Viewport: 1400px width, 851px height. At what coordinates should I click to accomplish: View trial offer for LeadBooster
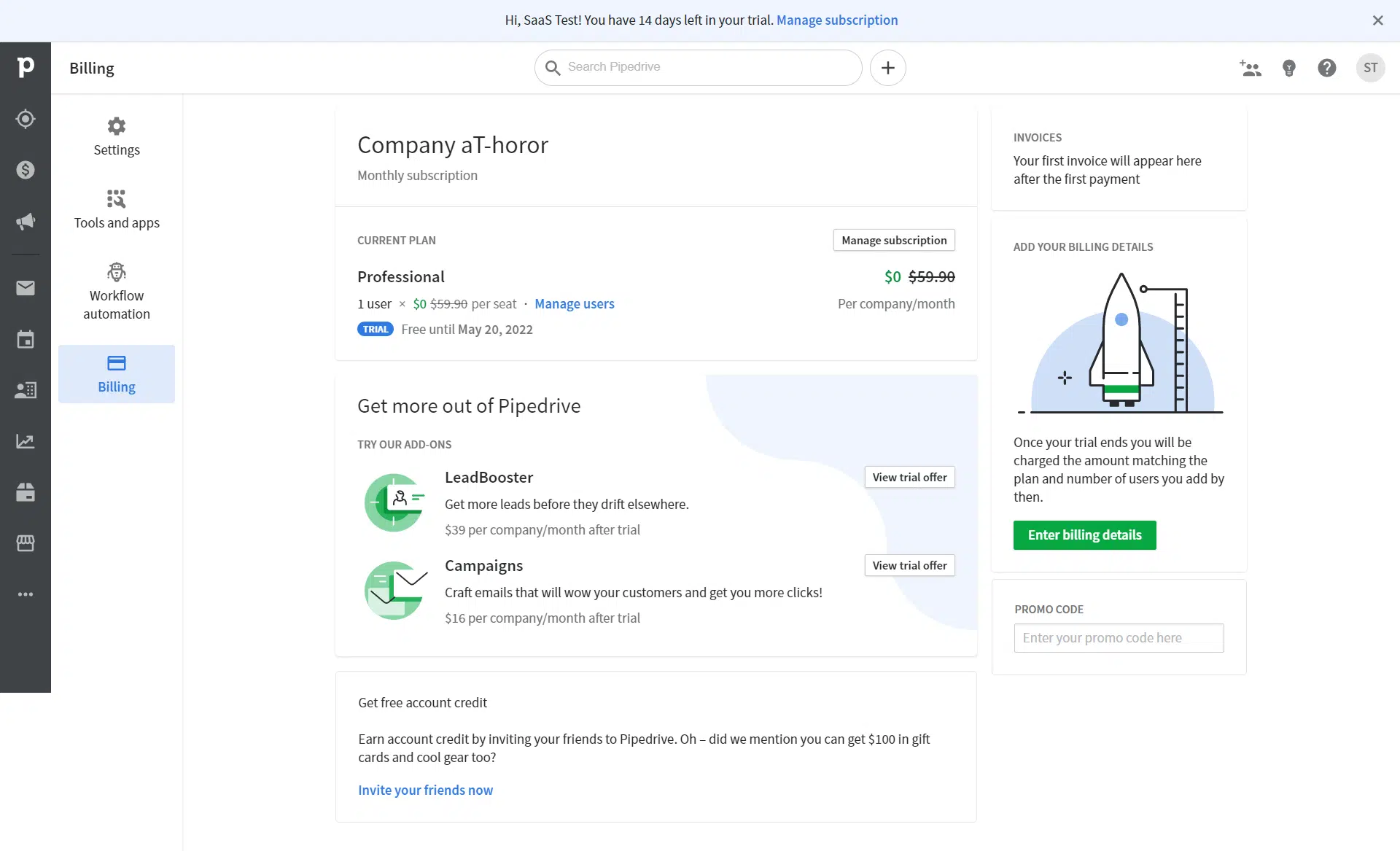(909, 478)
